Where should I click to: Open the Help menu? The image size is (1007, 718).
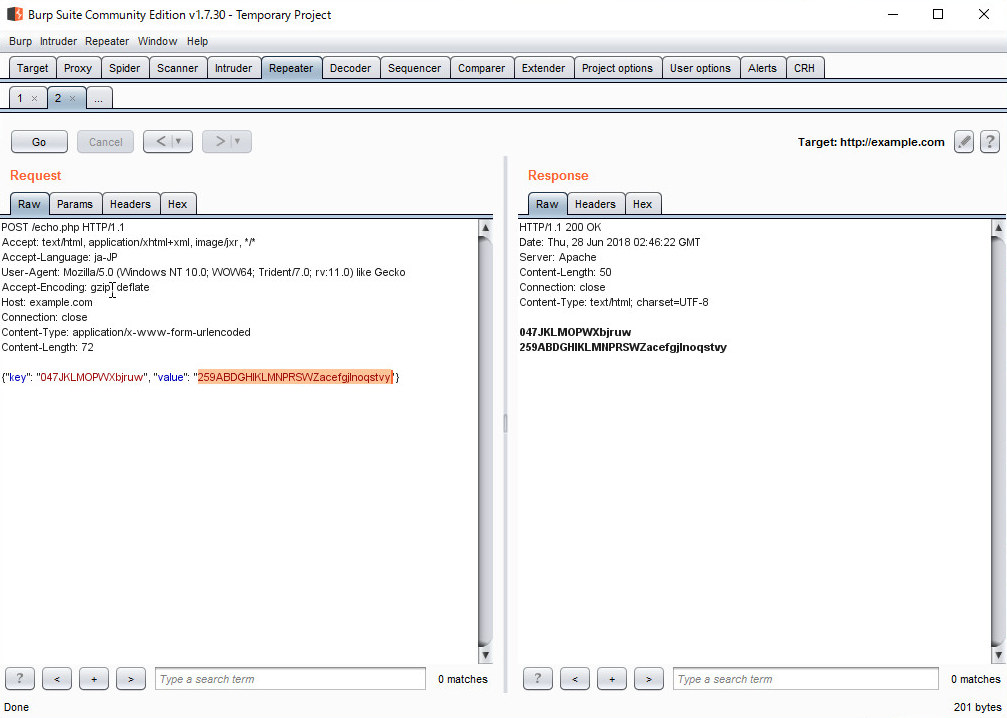(197, 41)
